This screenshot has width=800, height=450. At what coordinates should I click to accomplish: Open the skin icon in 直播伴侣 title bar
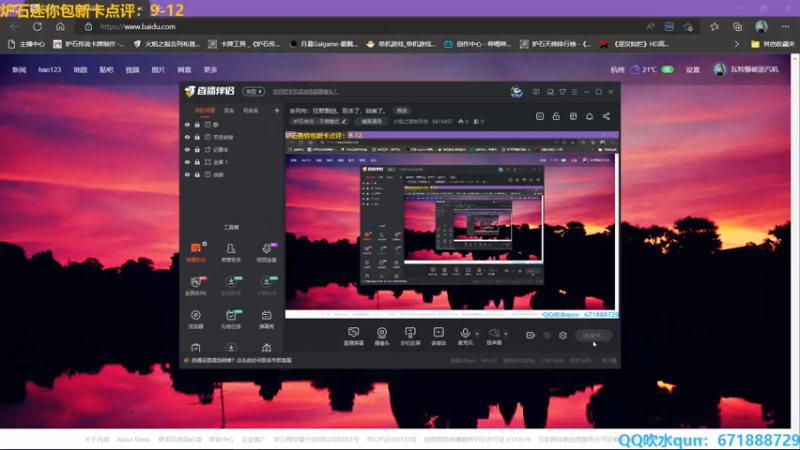click(562, 92)
